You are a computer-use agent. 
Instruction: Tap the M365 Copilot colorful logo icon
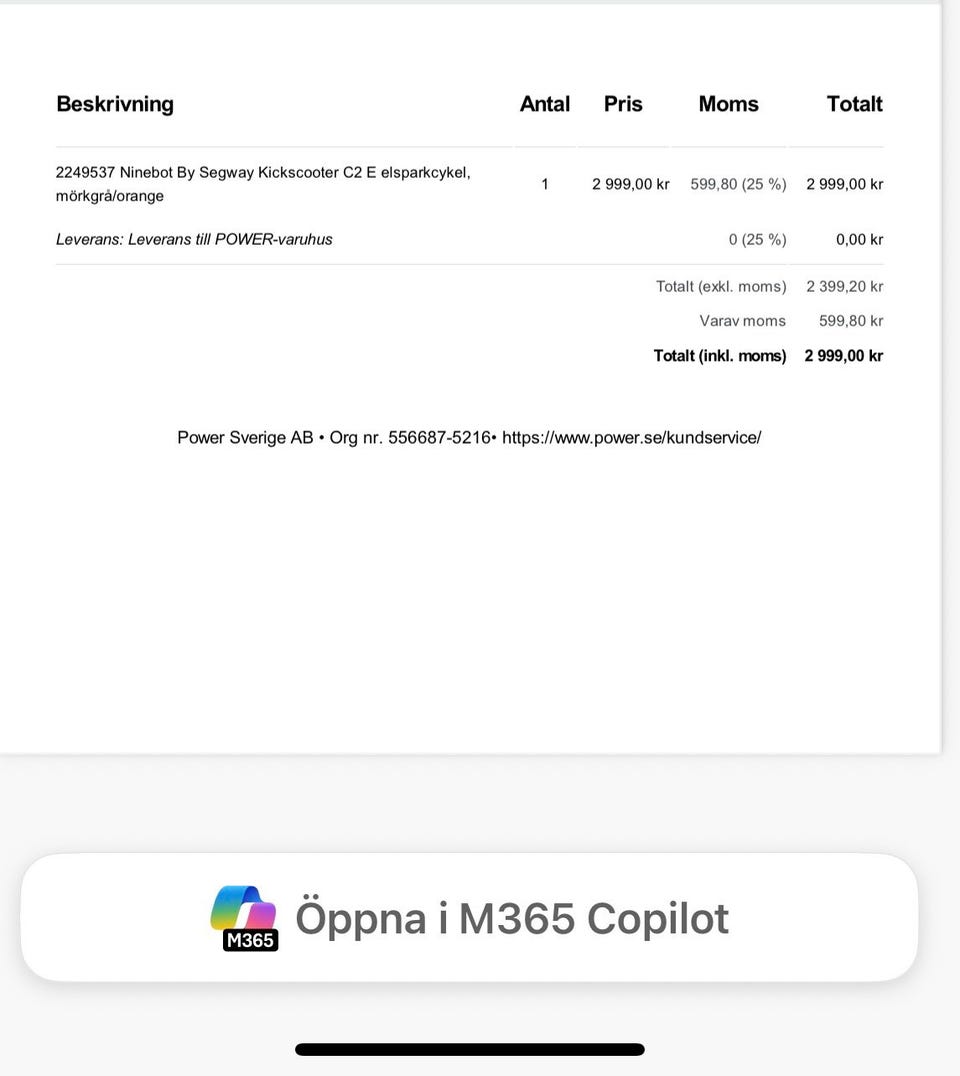pos(244,917)
